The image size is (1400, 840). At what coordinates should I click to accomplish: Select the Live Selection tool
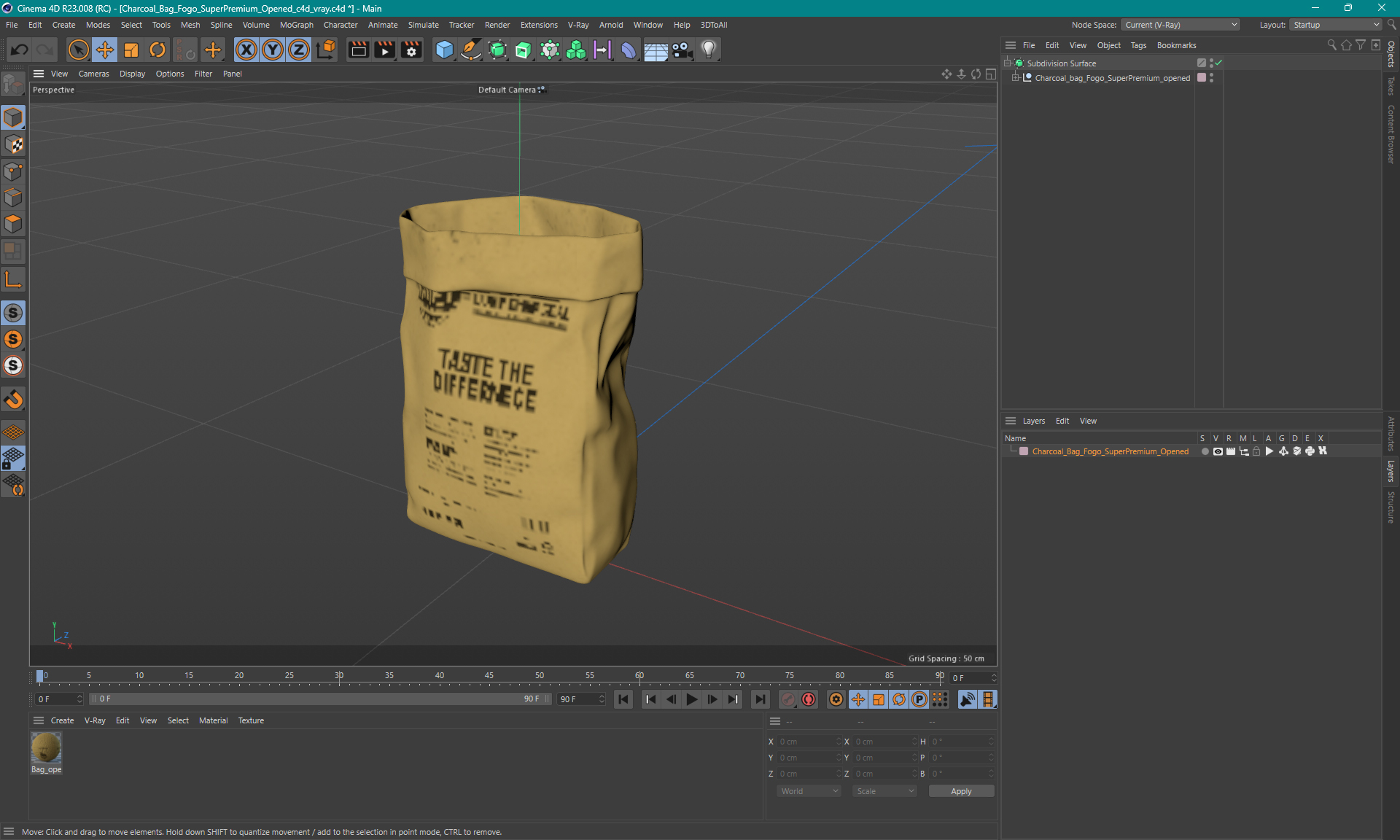[78, 50]
